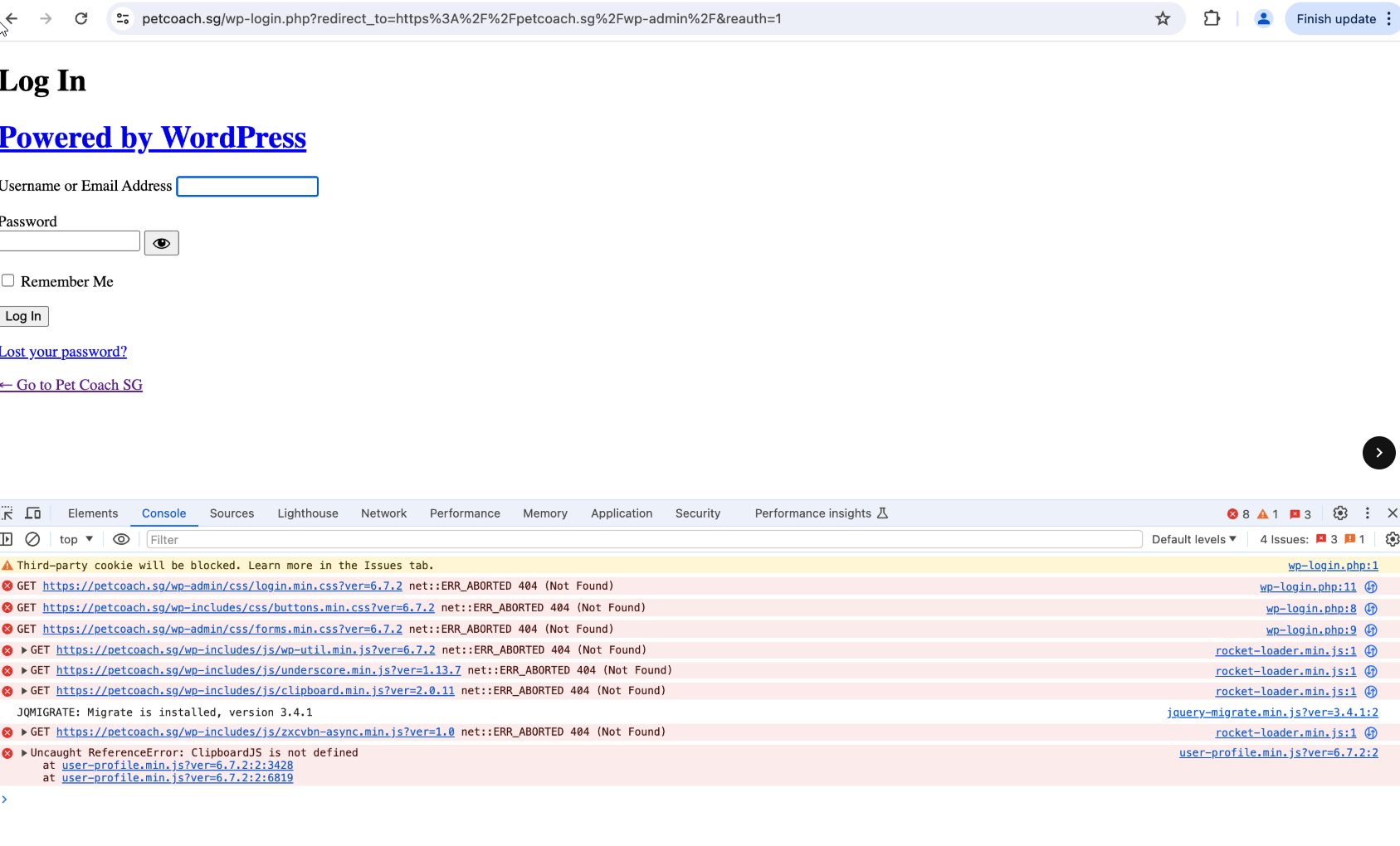1400x846 pixels.
Task: Click the Finish update button
Action: pos(1336,18)
